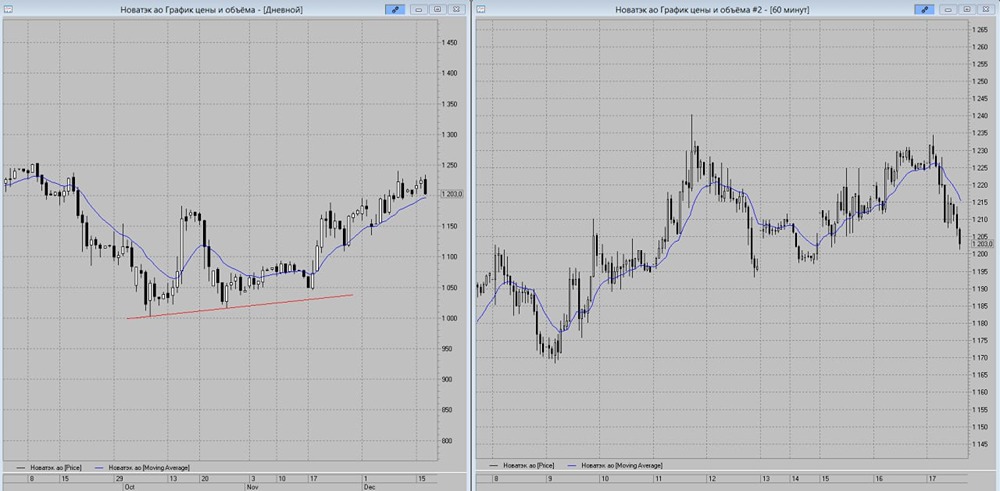Click the pin icon in the Дневной chart window
1000x491 pixels.
tap(395, 9)
